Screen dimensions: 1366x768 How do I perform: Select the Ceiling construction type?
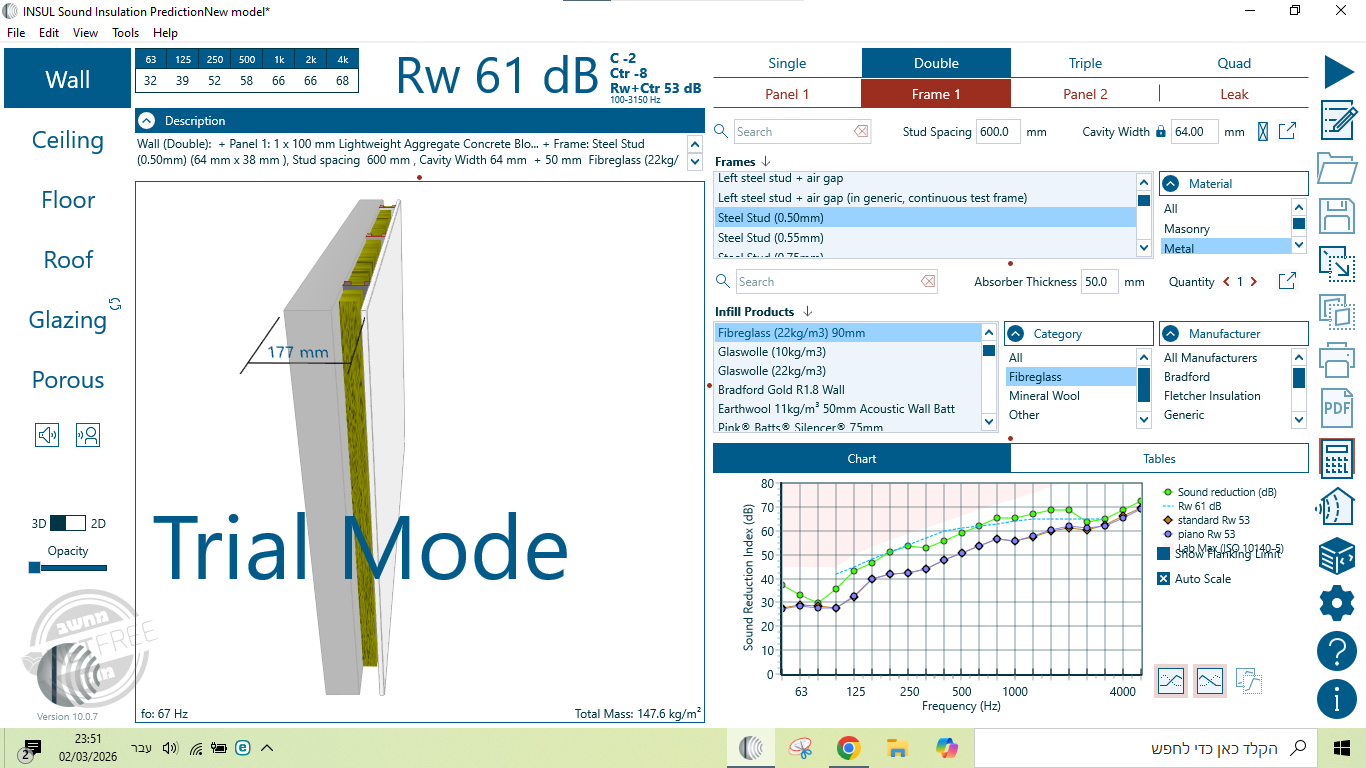click(67, 140)
